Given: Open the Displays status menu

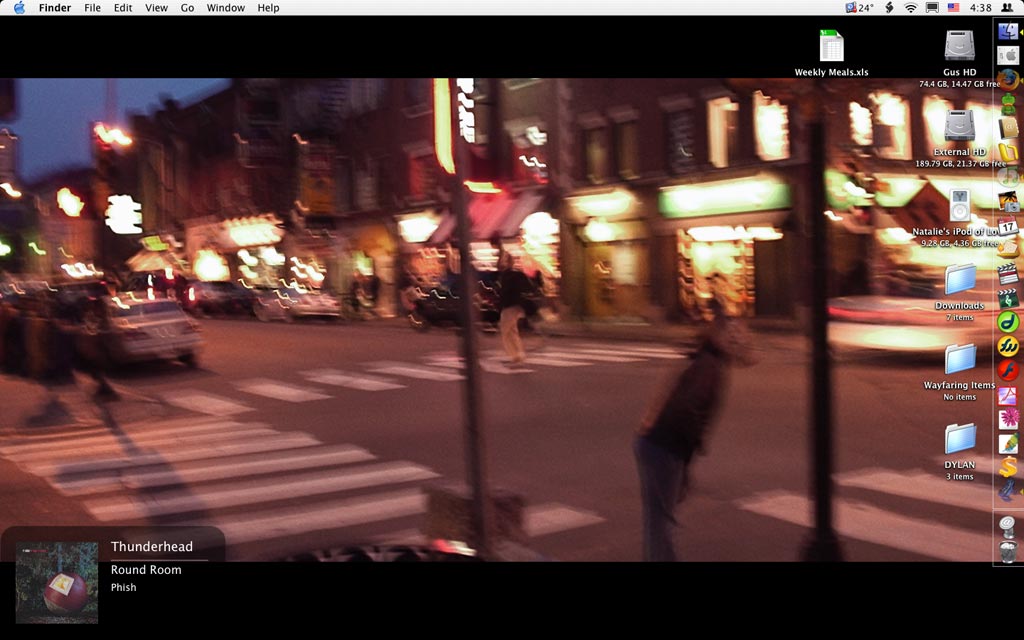Looking at the screenshot, I should point(932,8).
